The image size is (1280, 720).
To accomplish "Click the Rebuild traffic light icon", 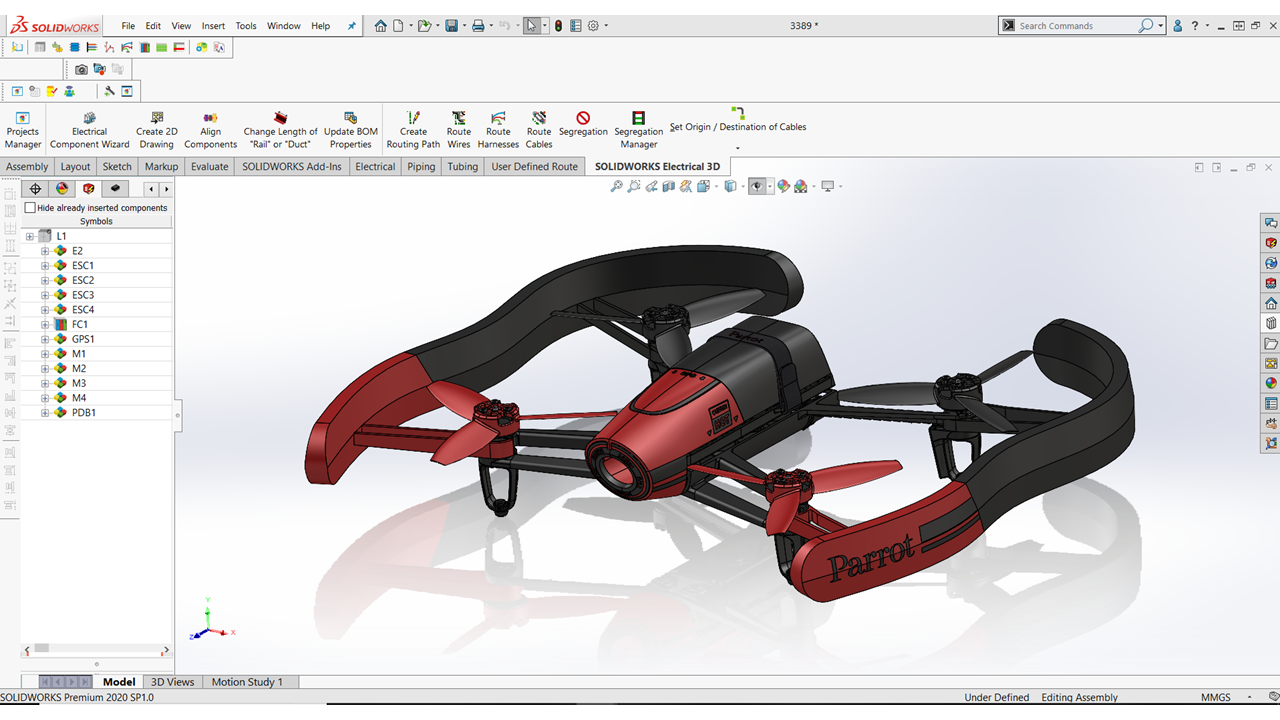I will click(558, 26).
